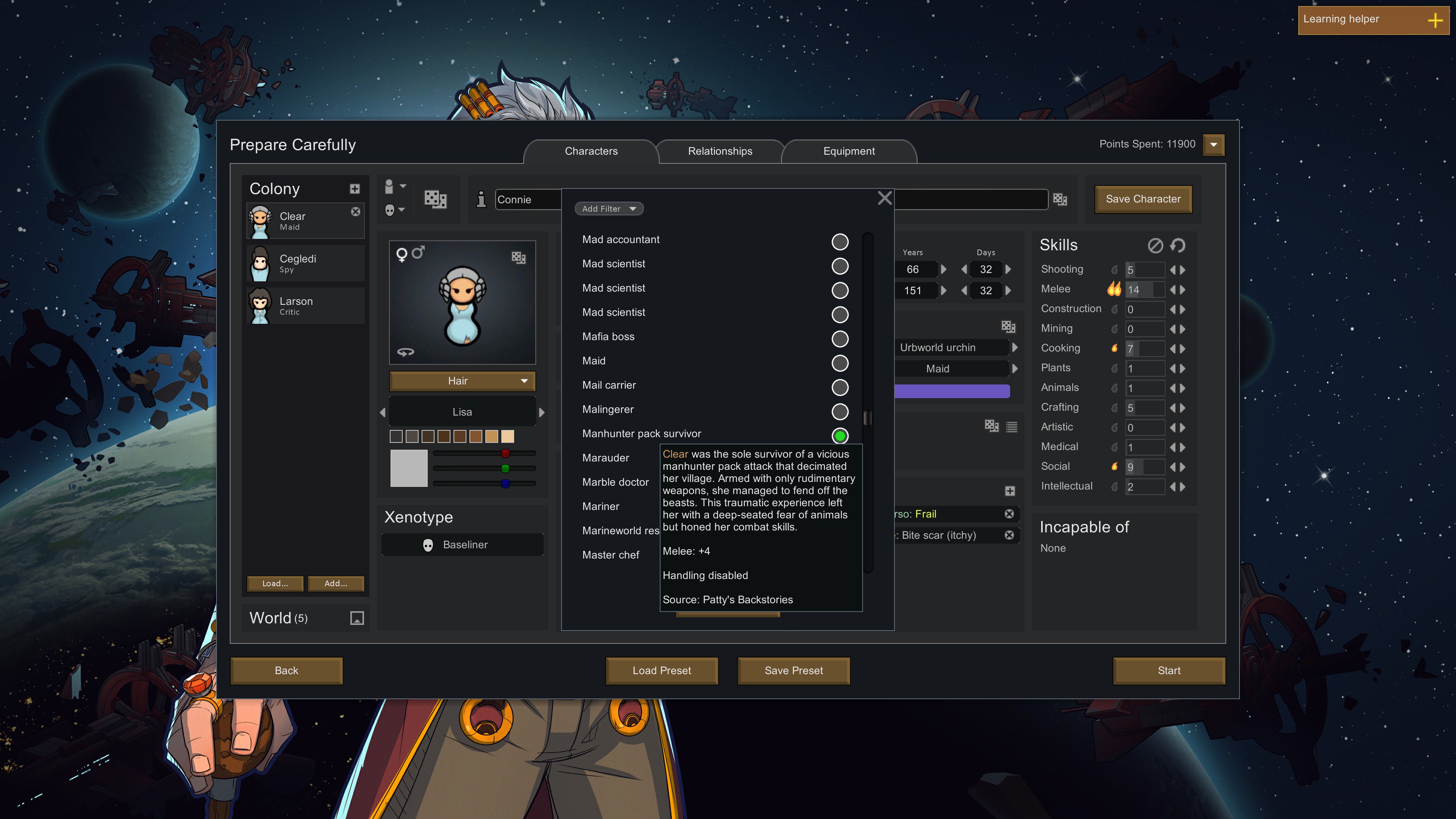Close the backstory selection dialog

pyautogui.click(x=885, y=198)
